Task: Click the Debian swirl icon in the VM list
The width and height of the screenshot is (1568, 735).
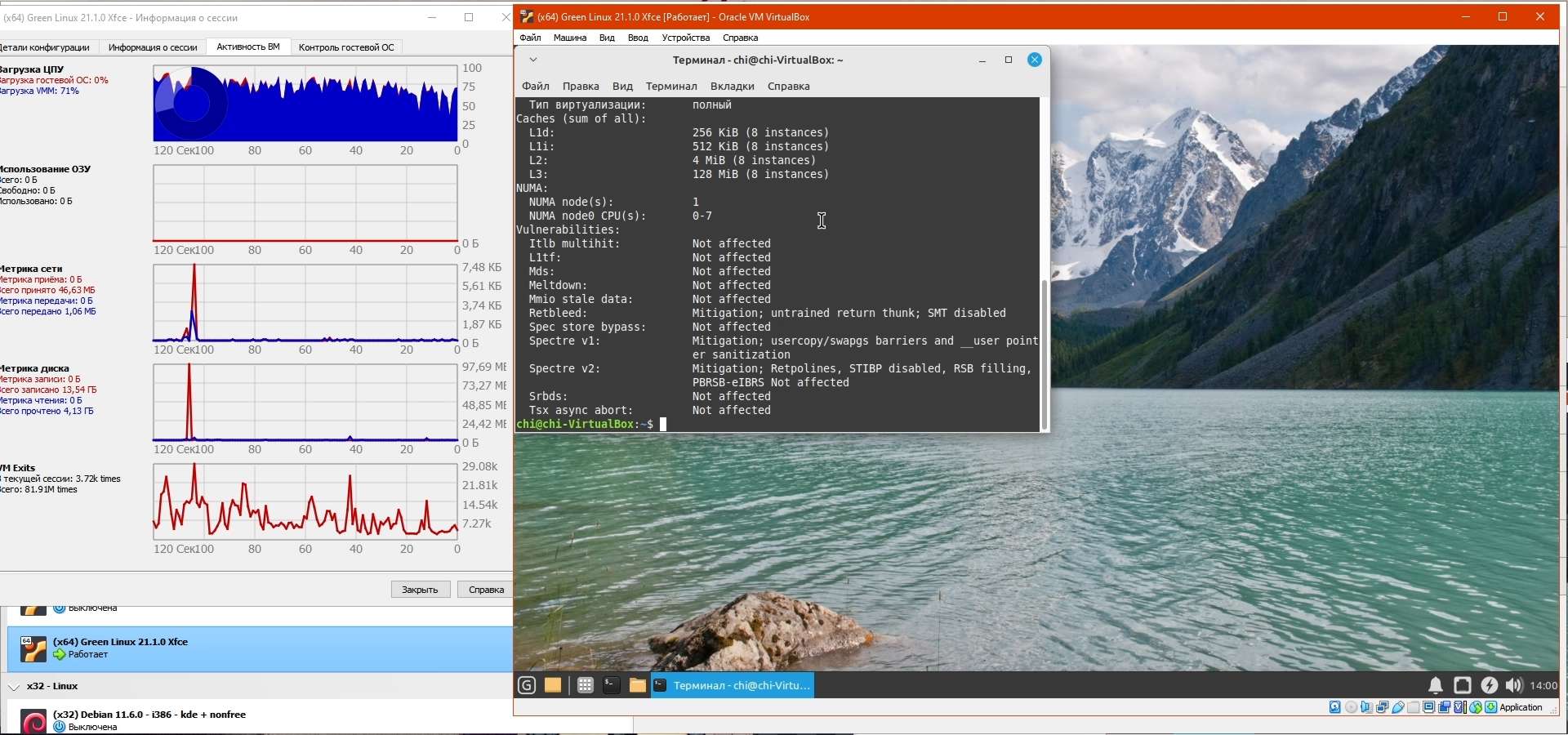Action: pyautogui.click(x=33, y=722)
